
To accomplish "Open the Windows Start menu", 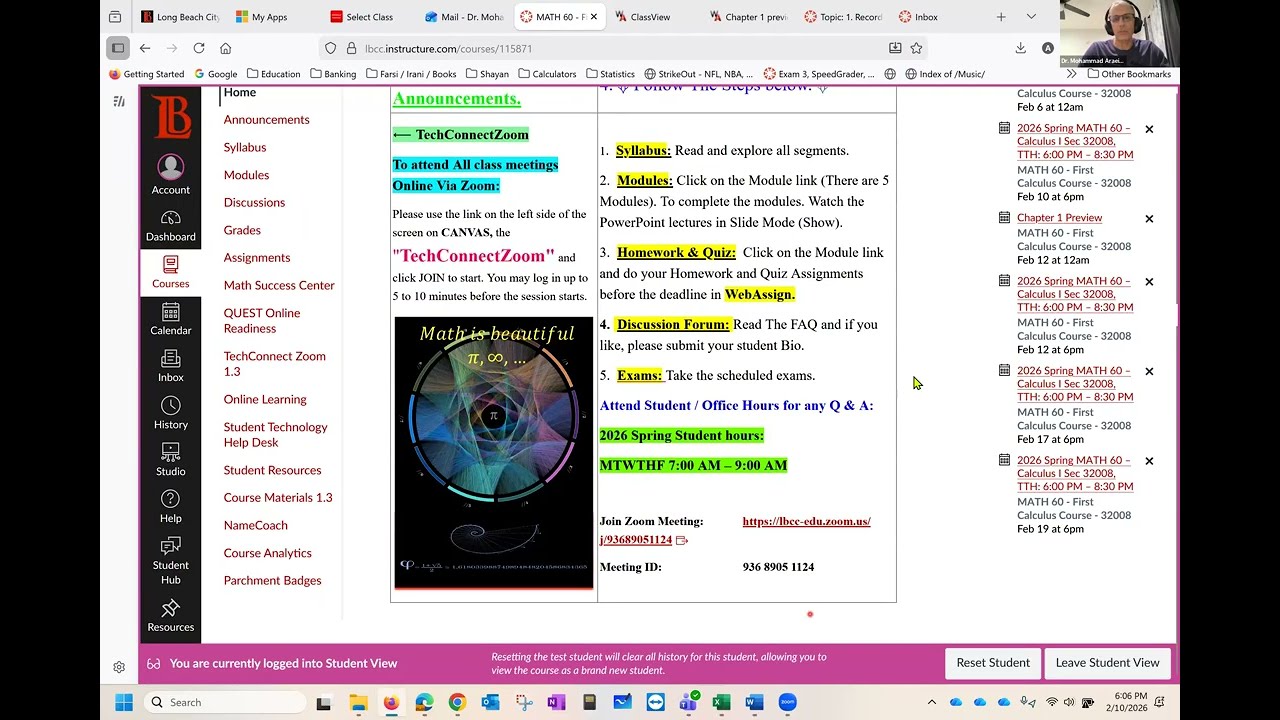I will coord(124,703).
